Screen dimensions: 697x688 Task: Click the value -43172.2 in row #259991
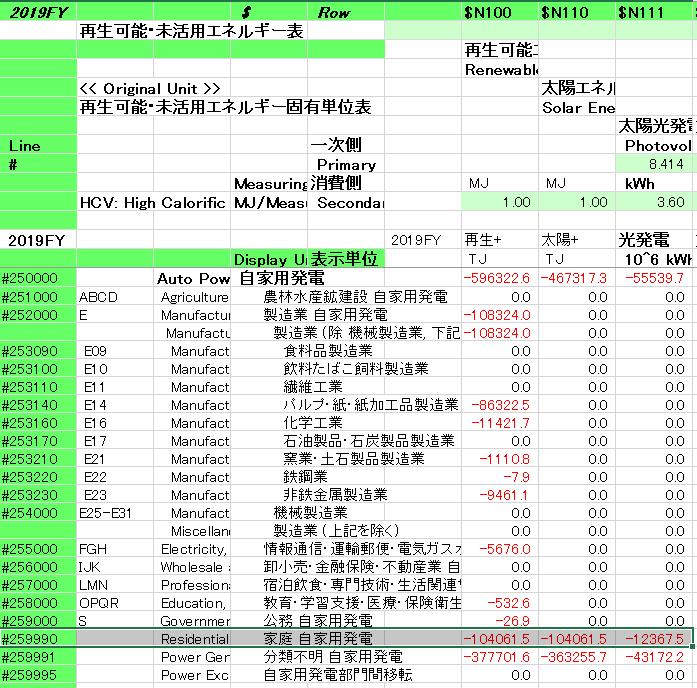(x=654, y=657)
